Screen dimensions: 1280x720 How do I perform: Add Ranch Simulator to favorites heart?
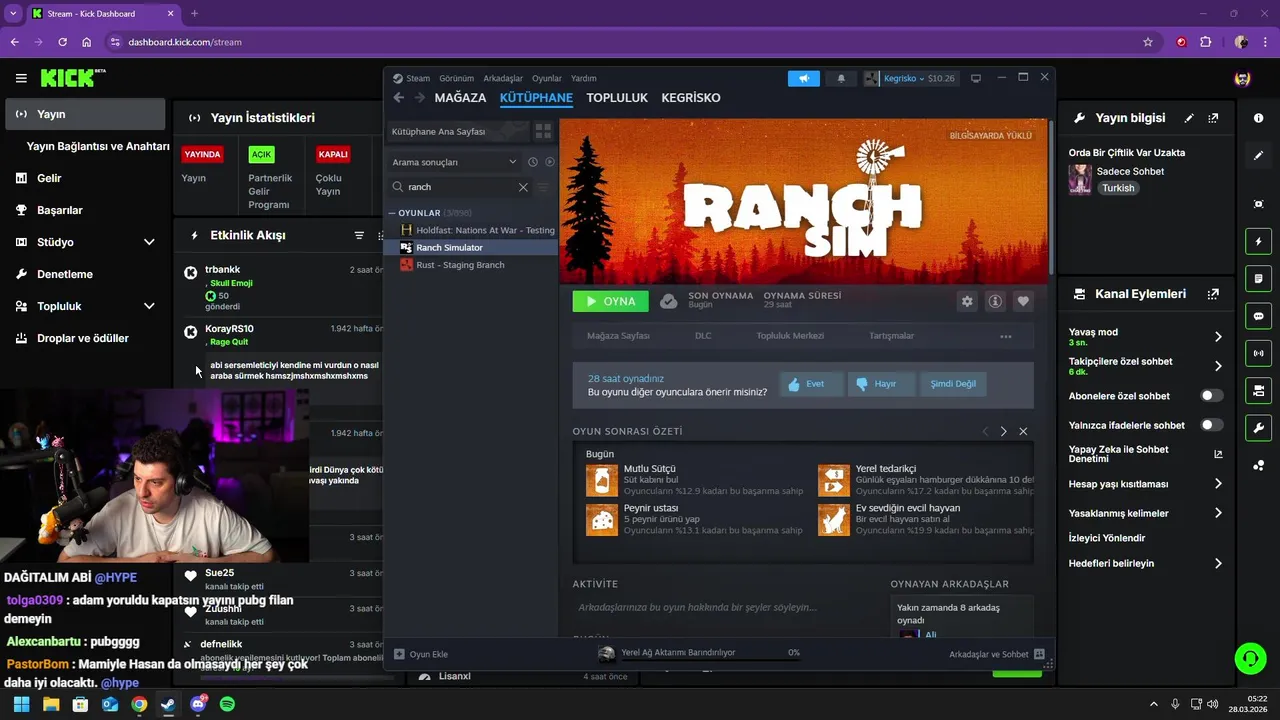tap(1023, 301)
